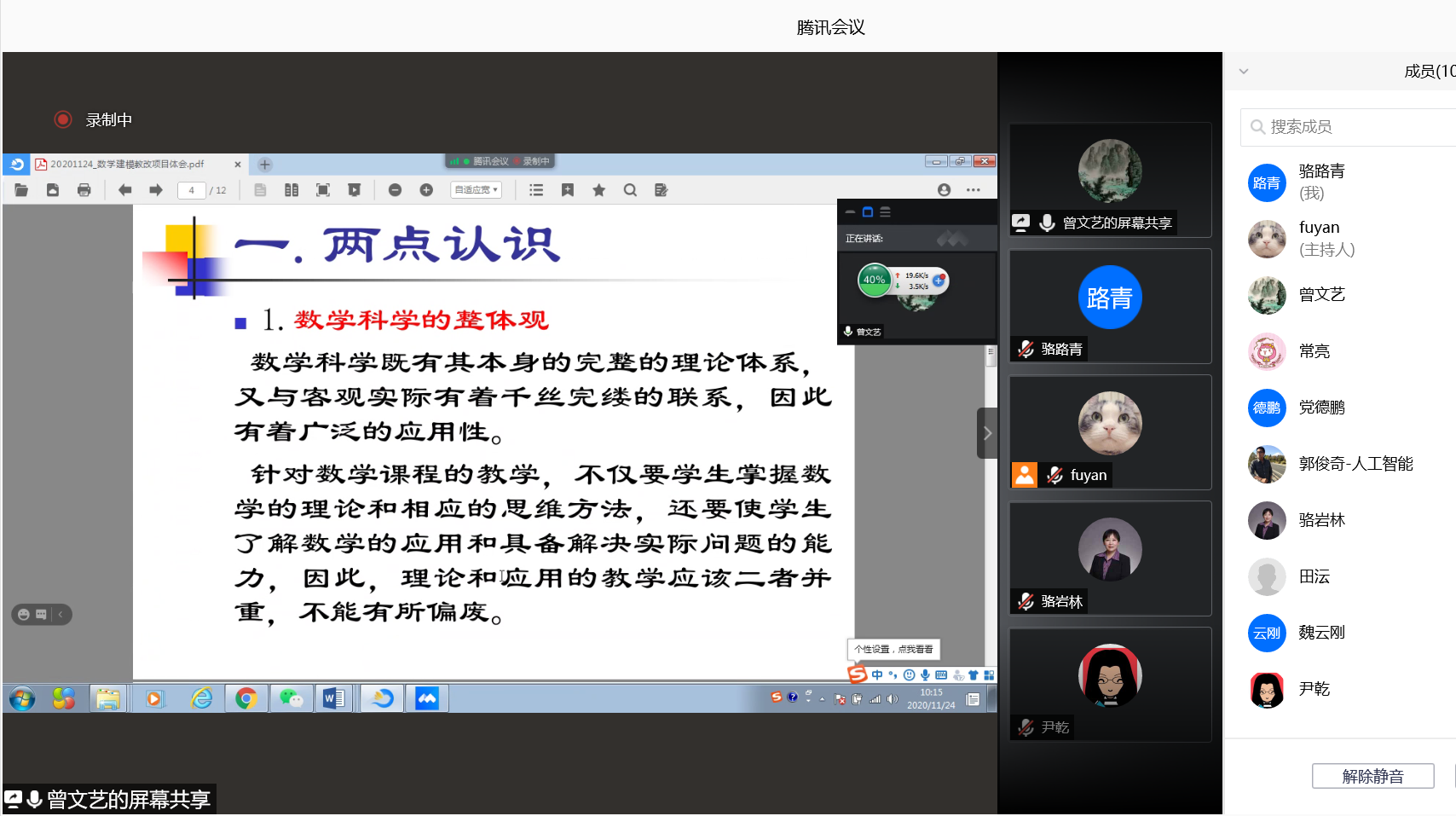Collapse the 成员 panel with the chevron

tap(1244, 72)
